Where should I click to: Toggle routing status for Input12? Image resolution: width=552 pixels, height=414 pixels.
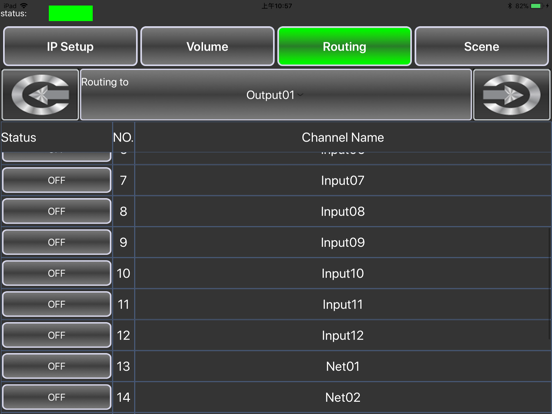click(x=56, y=335)
